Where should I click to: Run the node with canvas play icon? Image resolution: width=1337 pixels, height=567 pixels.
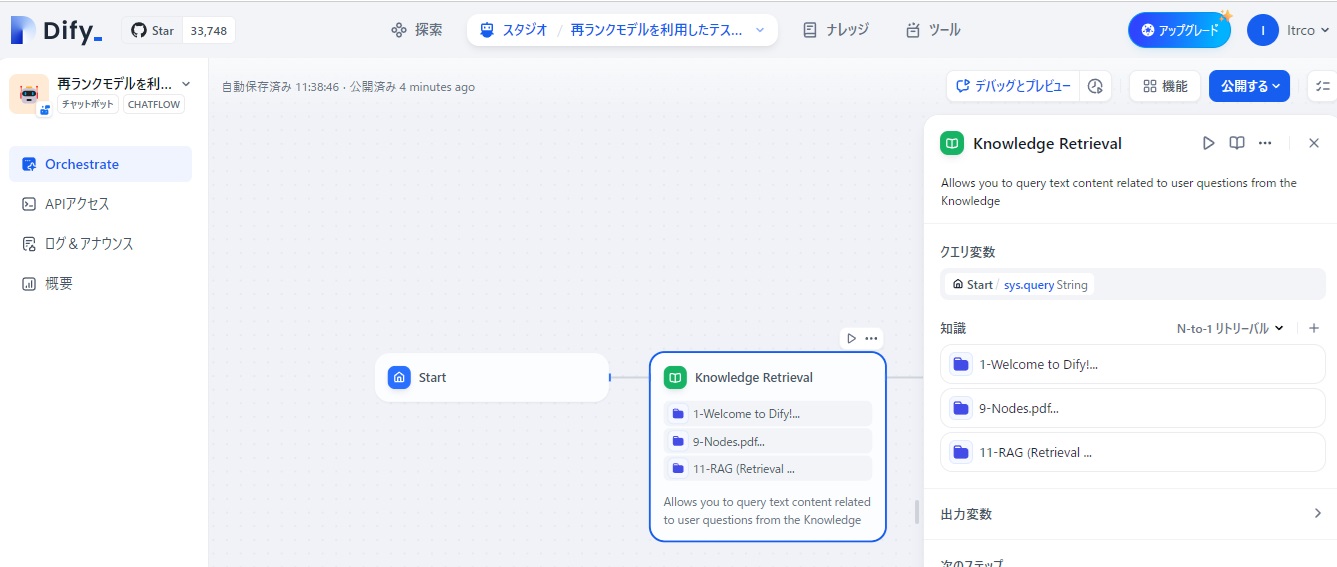[x=851, y=338]
